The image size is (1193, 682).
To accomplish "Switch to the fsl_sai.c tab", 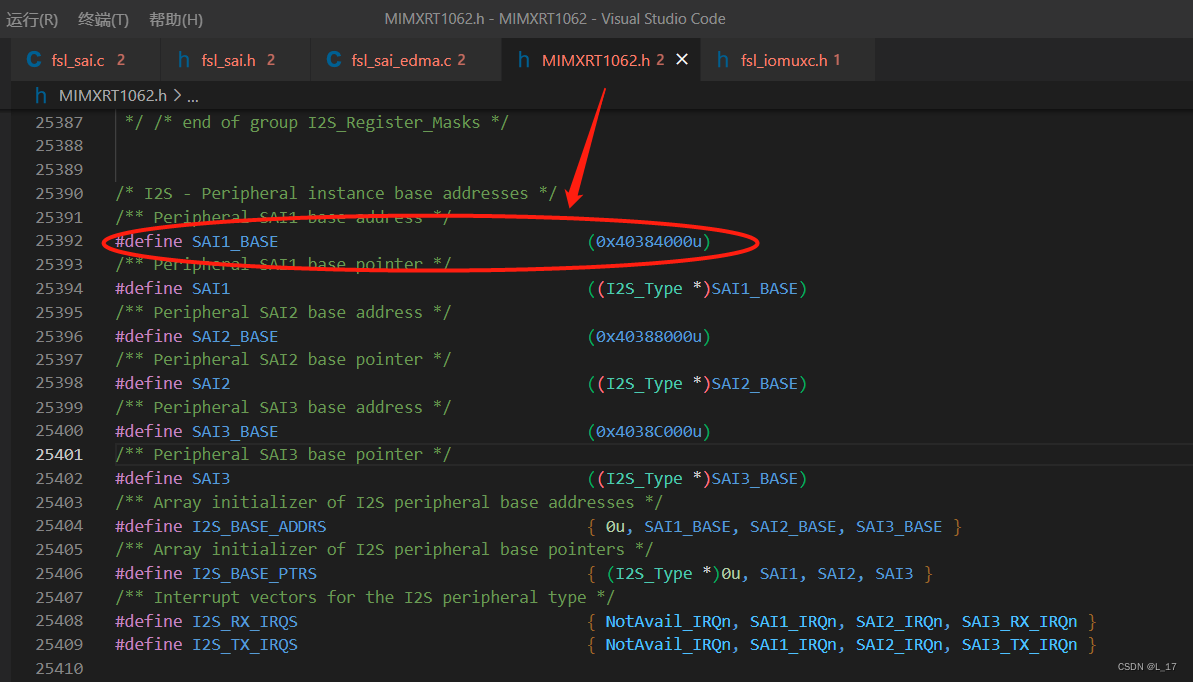I will pyautogui.click(x=85, y=60).
